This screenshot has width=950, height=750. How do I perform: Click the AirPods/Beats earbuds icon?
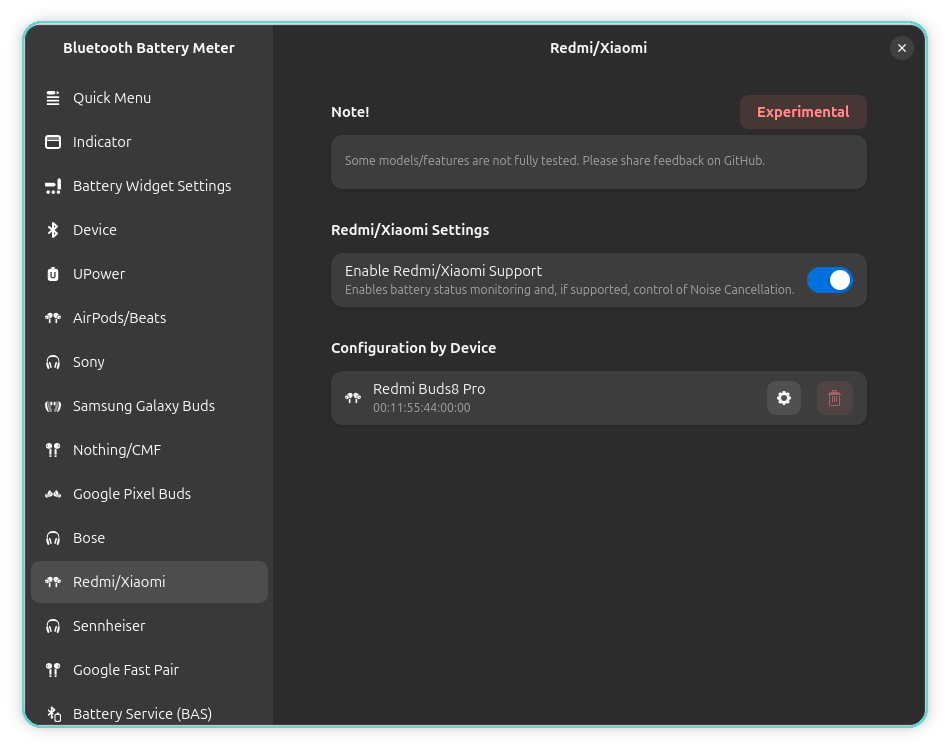(53, 318)
